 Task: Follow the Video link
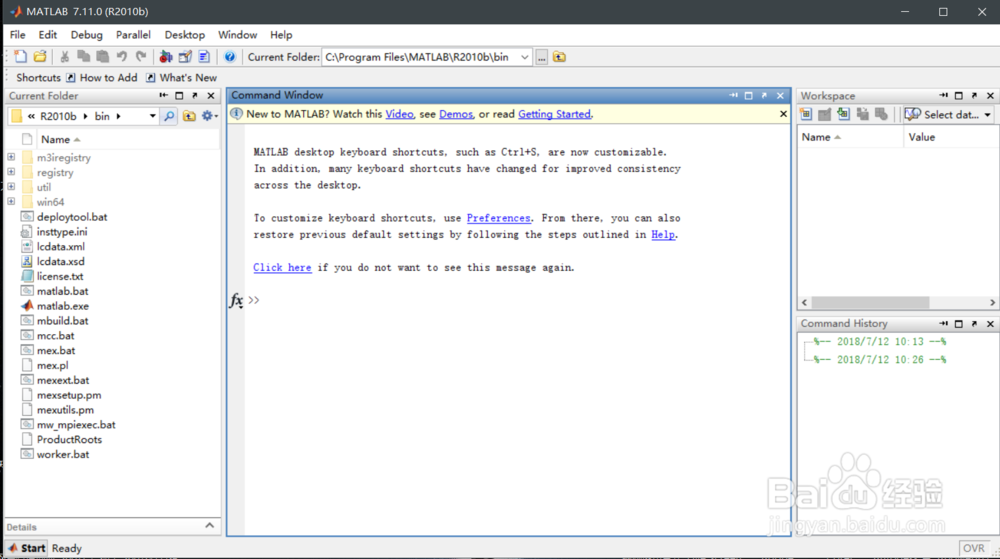(x=399, y=114)
